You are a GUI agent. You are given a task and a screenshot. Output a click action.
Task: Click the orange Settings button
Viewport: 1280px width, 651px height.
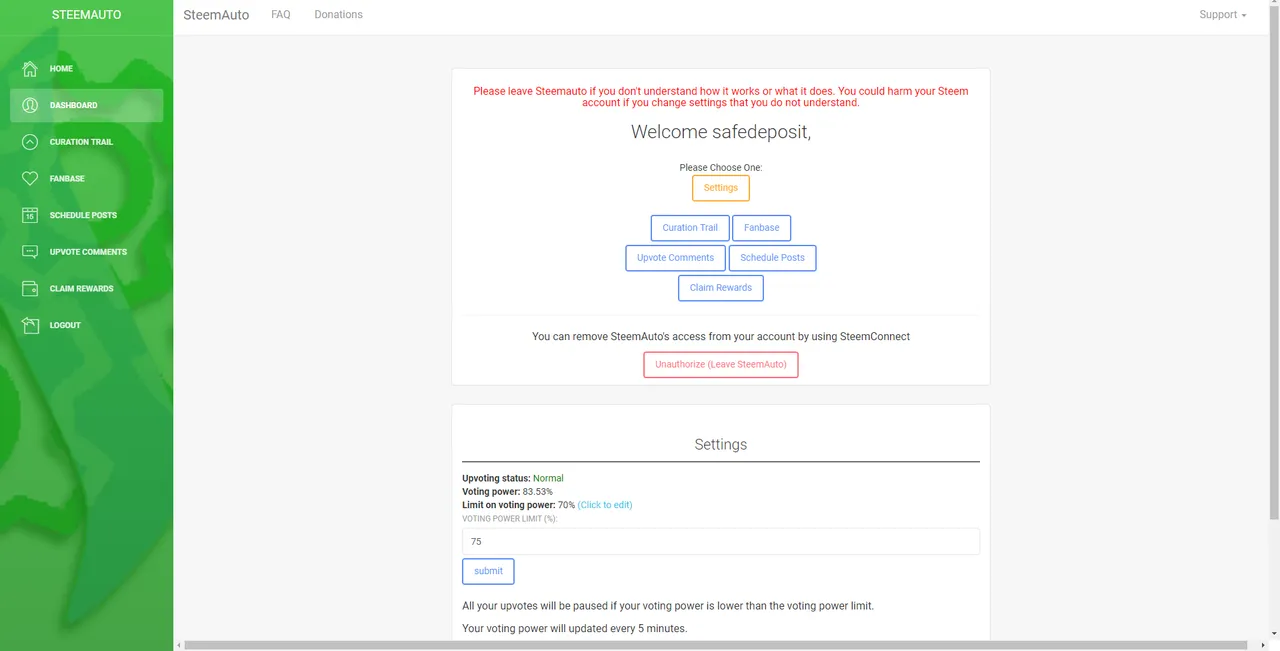point(721,188)
